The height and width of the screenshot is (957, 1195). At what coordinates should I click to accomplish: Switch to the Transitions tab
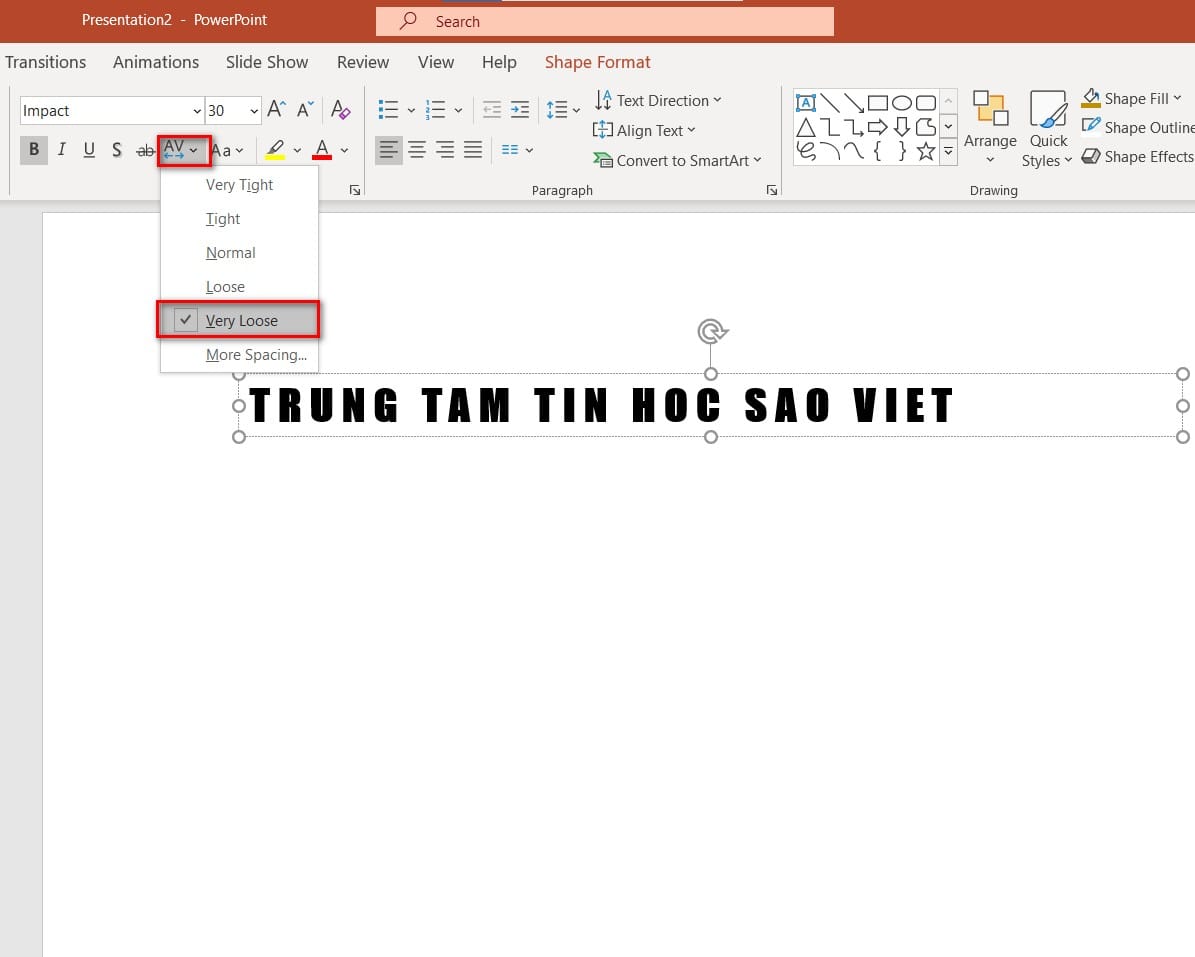pos(46,62)
